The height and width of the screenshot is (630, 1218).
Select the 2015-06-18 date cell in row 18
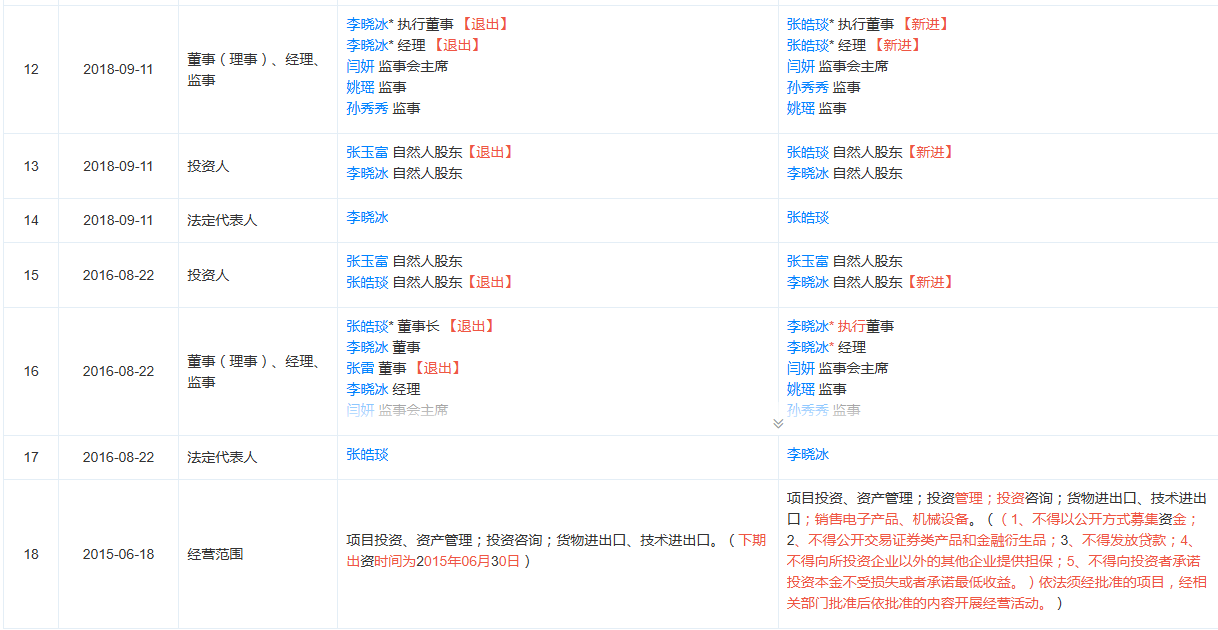pyautogui.click(x=118, y=554)
